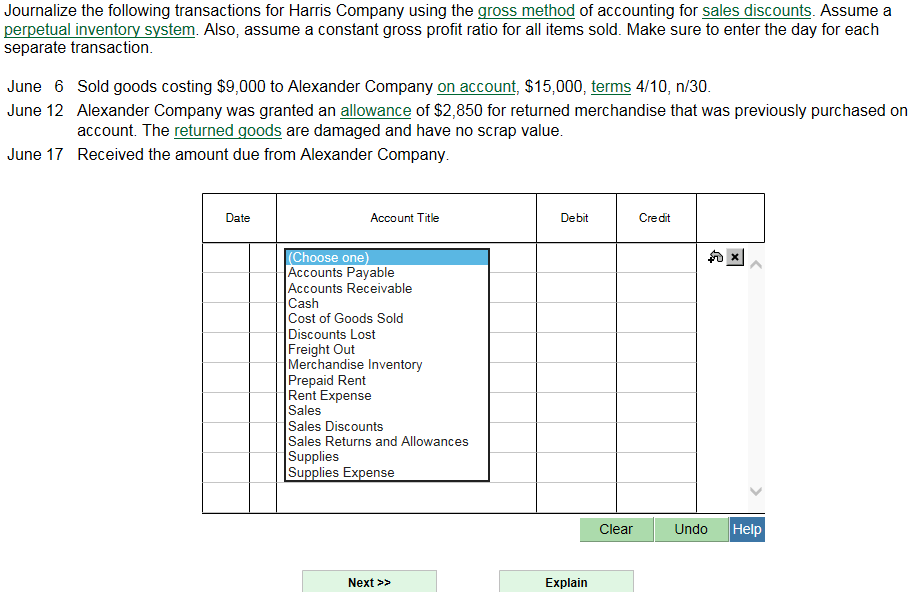919x592 pixels.
Task: Choose Sales Returns and Allowances option
Action: [x=378, y=441]
